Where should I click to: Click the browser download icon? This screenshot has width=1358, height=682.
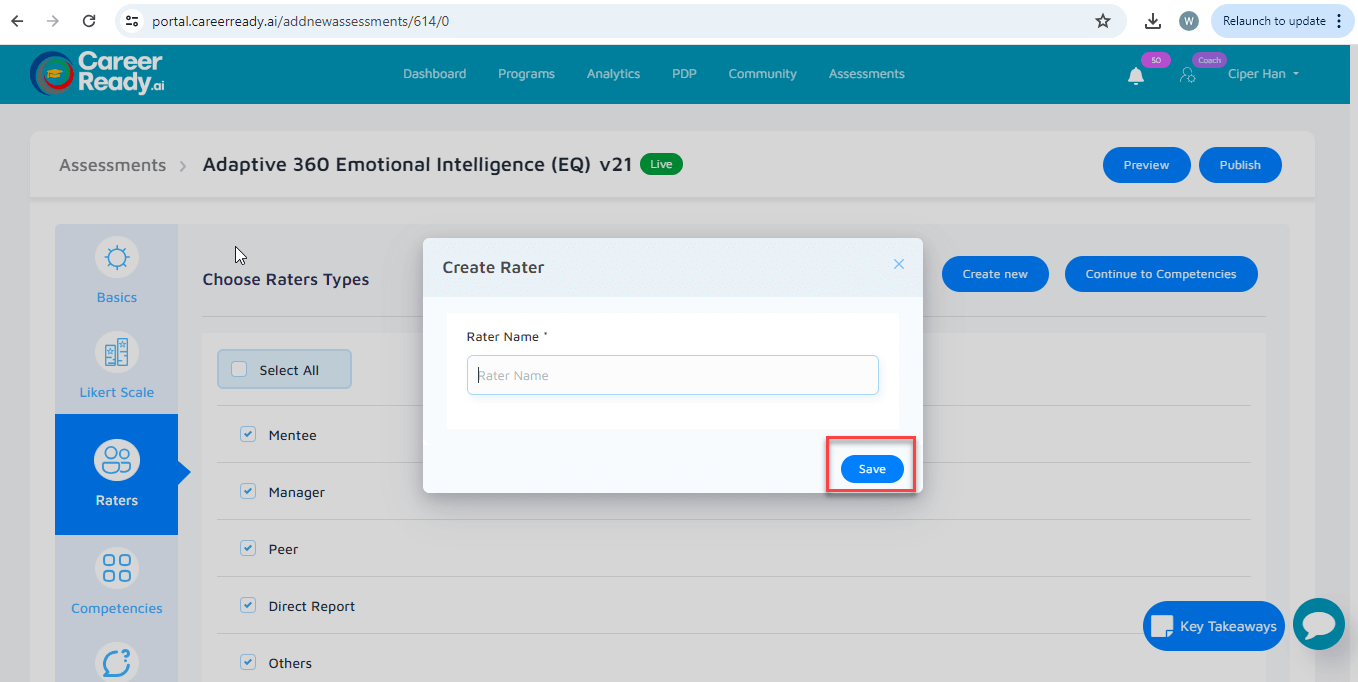point(1152,20)
